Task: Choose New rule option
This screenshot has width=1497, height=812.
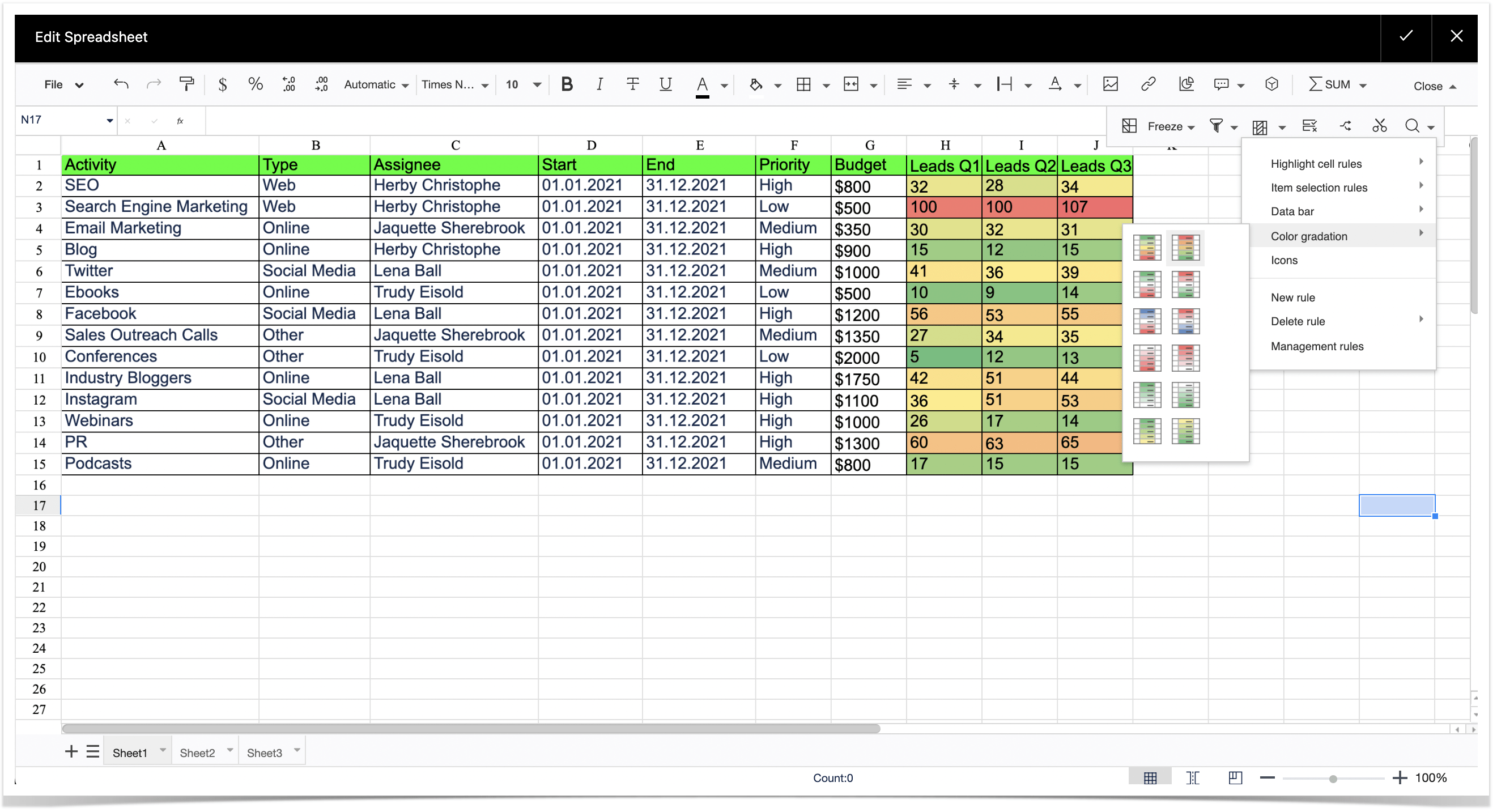Action: 1292,297
